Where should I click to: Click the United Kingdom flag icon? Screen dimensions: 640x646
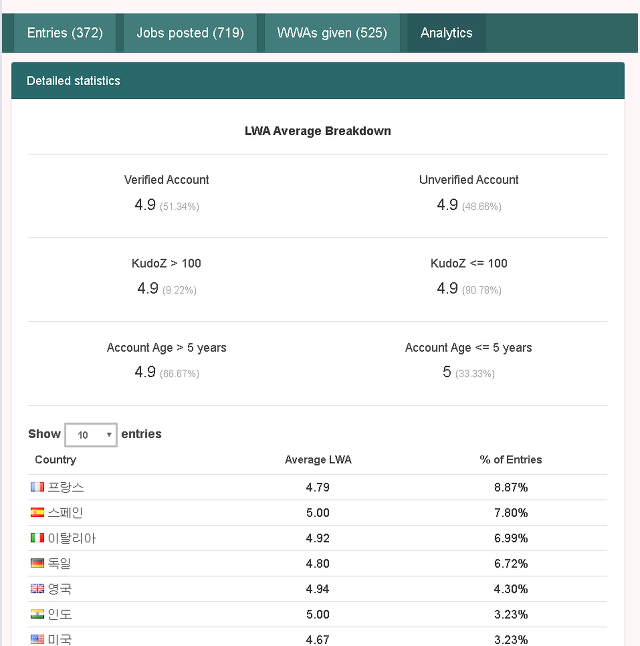[37, 588]
